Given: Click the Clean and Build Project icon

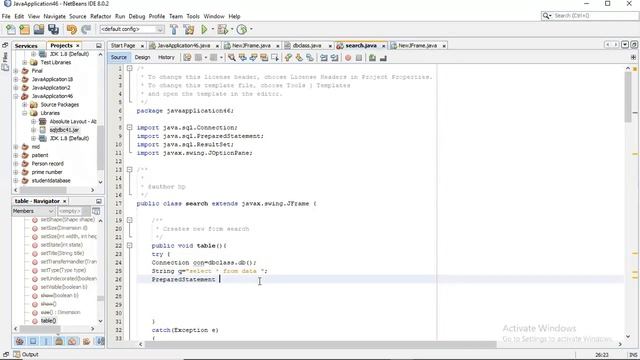Looking at the screenshot, I should tap(189, 29).
